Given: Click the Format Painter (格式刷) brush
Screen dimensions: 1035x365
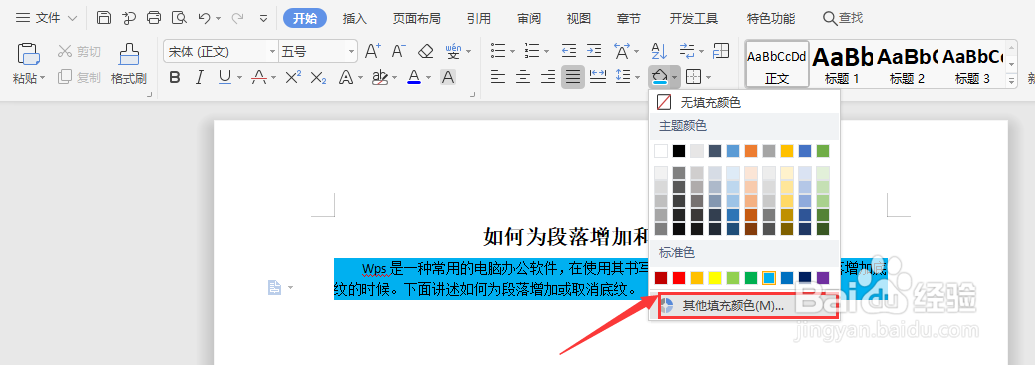Looking at the screenshot, I should (x=129, y=55).
